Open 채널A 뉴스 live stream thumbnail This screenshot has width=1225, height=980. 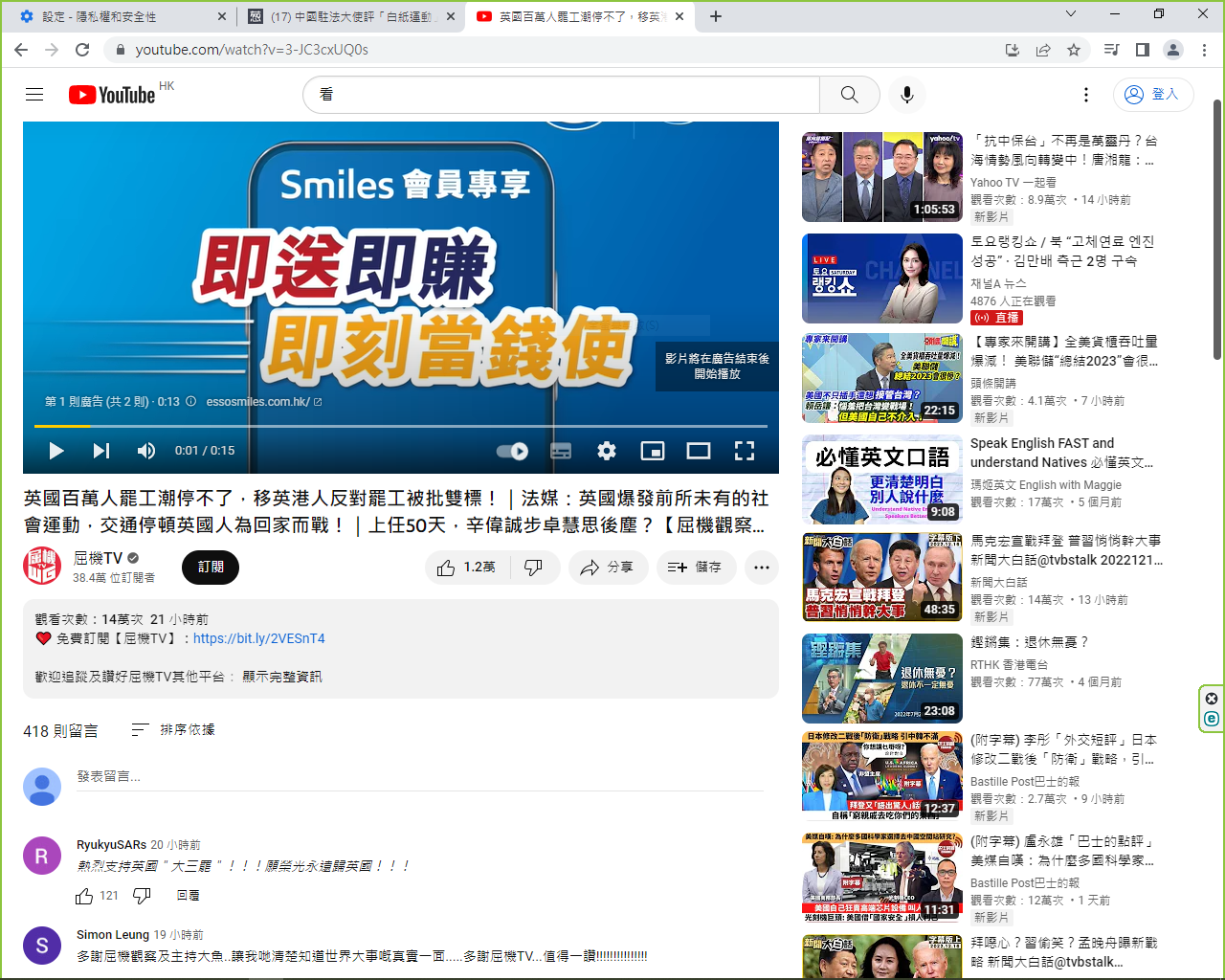coord(882,278)
